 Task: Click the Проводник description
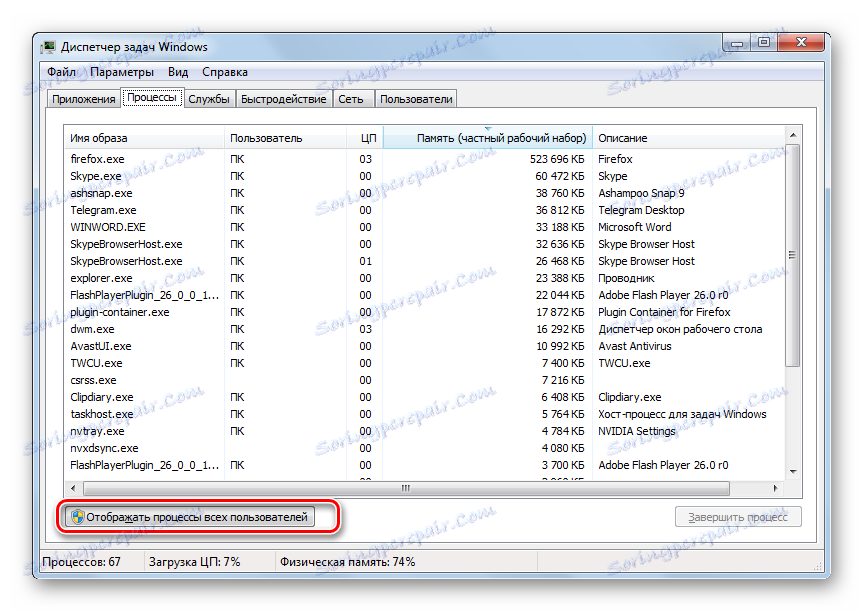627,278
